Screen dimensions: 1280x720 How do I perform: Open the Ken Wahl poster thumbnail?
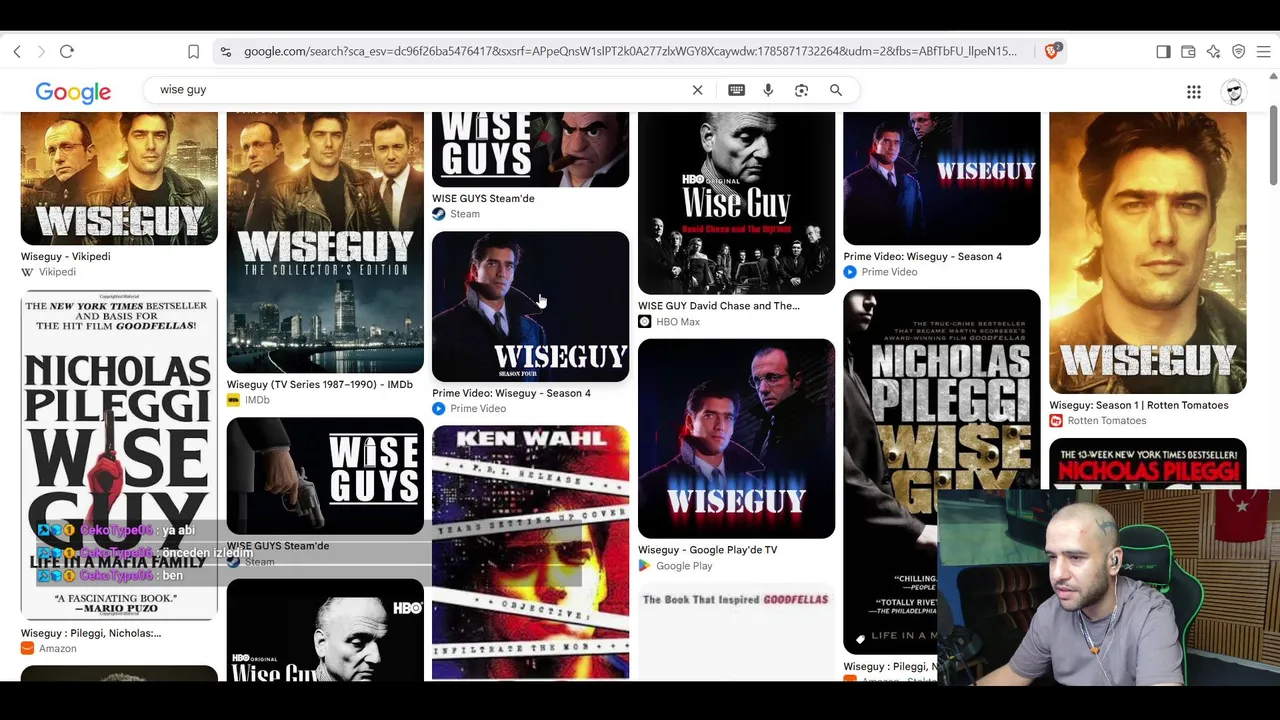[530, 552]
